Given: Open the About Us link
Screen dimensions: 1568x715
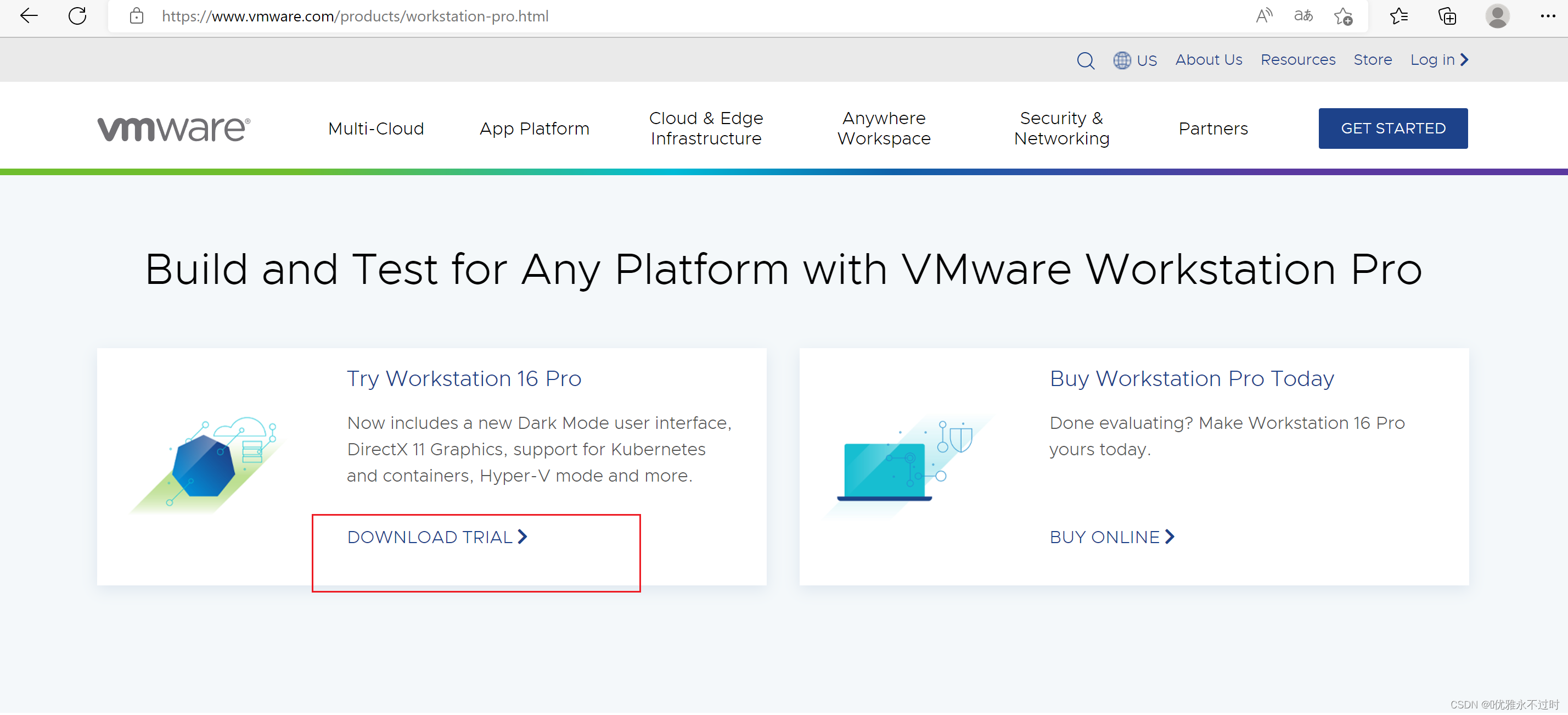Looking at the screenshot, I should pyautogui.click(x=1209, y=60).
